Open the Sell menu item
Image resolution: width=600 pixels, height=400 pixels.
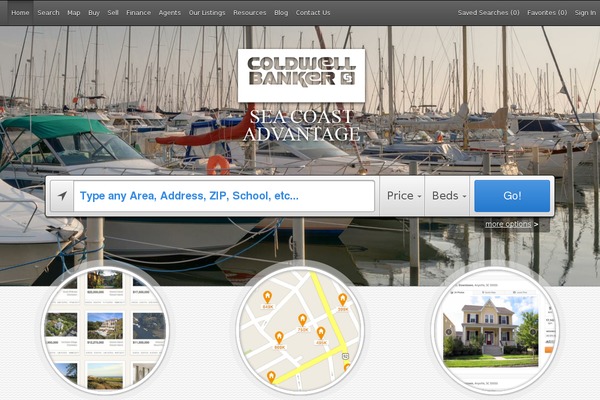point(113,13)
